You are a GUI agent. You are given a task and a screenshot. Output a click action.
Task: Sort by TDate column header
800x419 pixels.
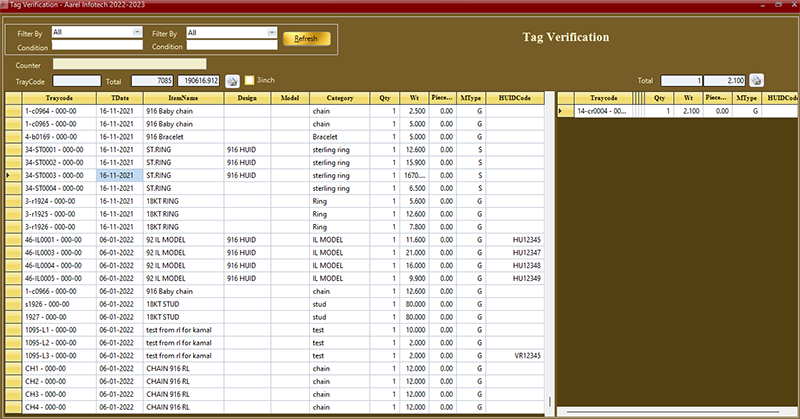pos(120,98)
